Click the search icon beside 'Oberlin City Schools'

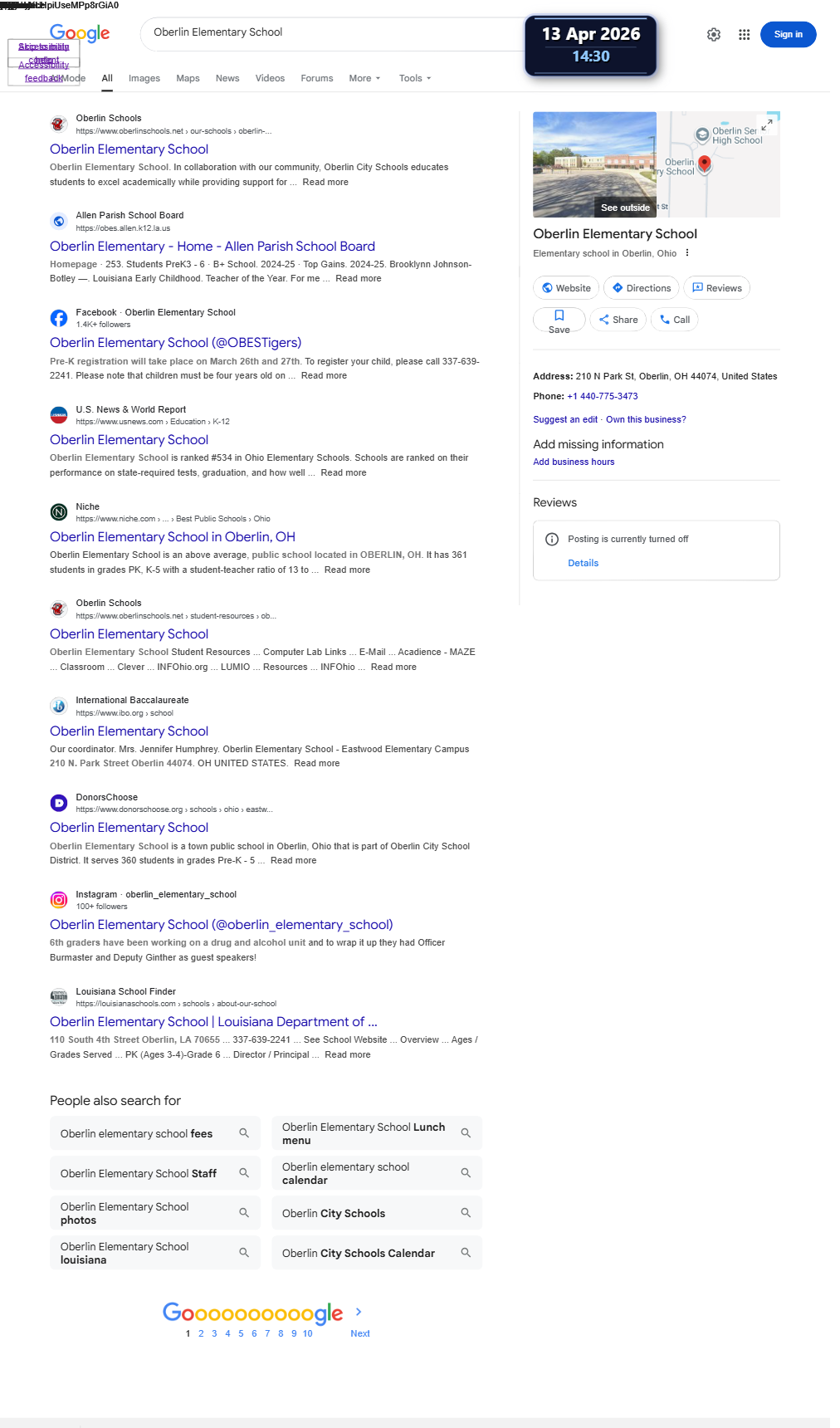pyautogui.click(x=466, y=1213)
